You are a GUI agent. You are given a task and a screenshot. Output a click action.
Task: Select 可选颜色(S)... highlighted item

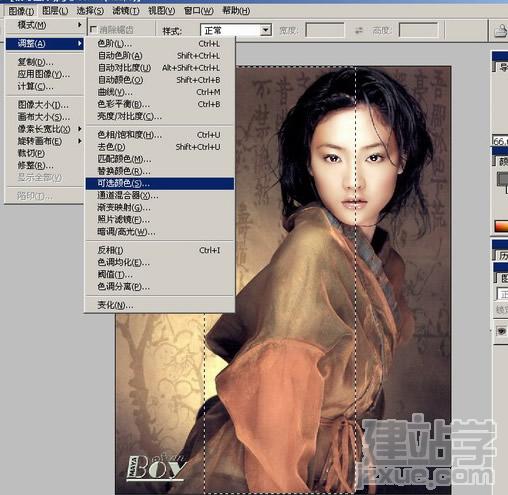(160, 184)
